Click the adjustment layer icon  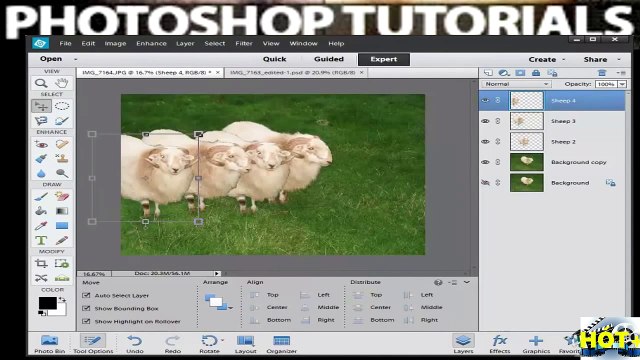point(504,73)
